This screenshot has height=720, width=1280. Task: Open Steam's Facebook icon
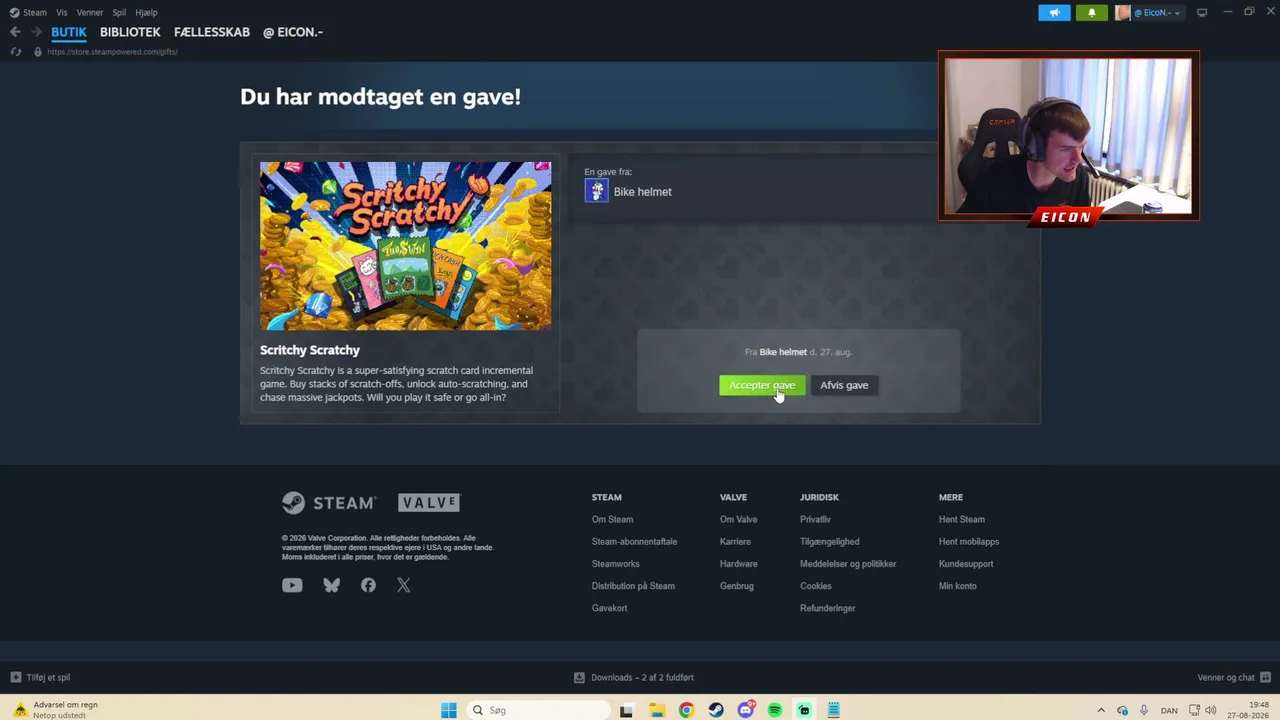(368, 586)
